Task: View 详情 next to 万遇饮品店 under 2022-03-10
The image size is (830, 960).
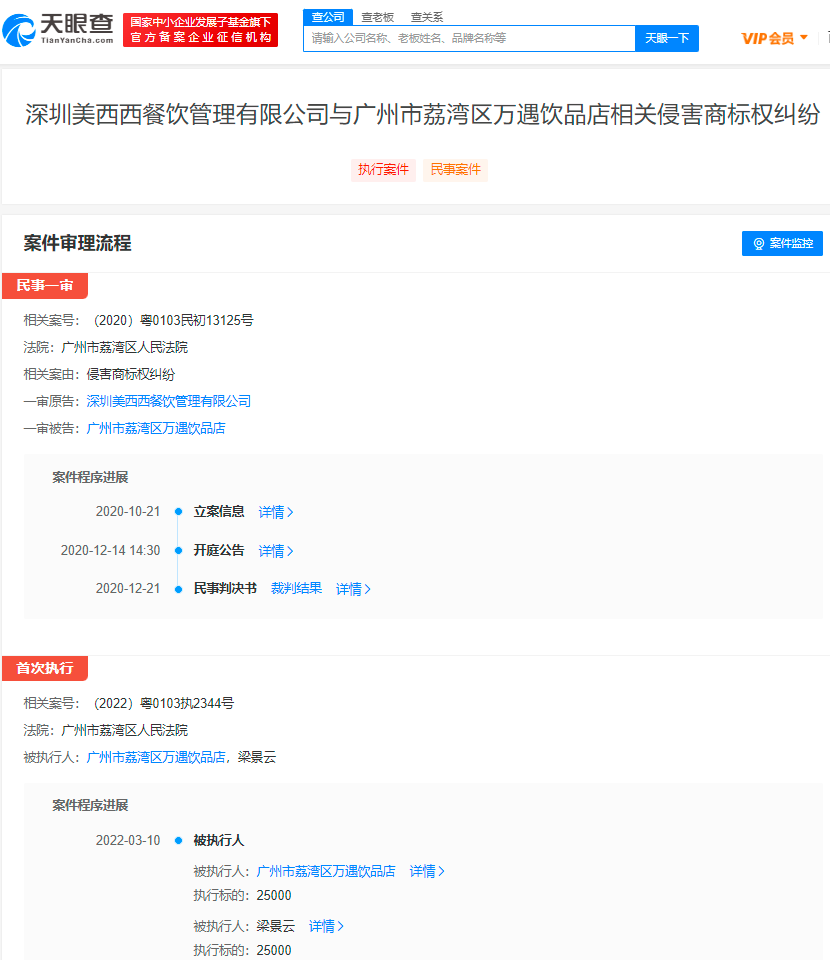Action: (x=427, y=871)
